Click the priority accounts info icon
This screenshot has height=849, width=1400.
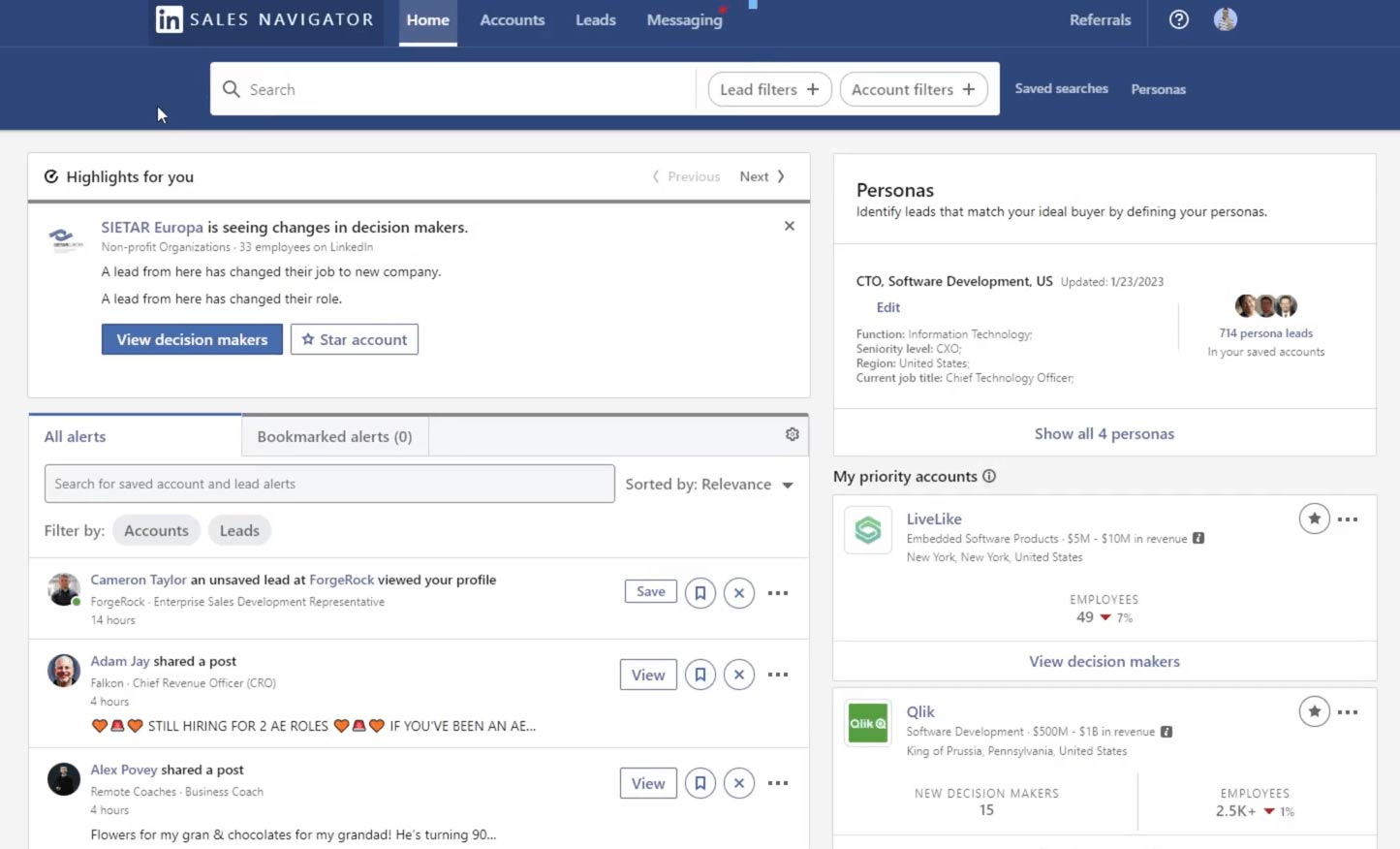click(989, 476)
